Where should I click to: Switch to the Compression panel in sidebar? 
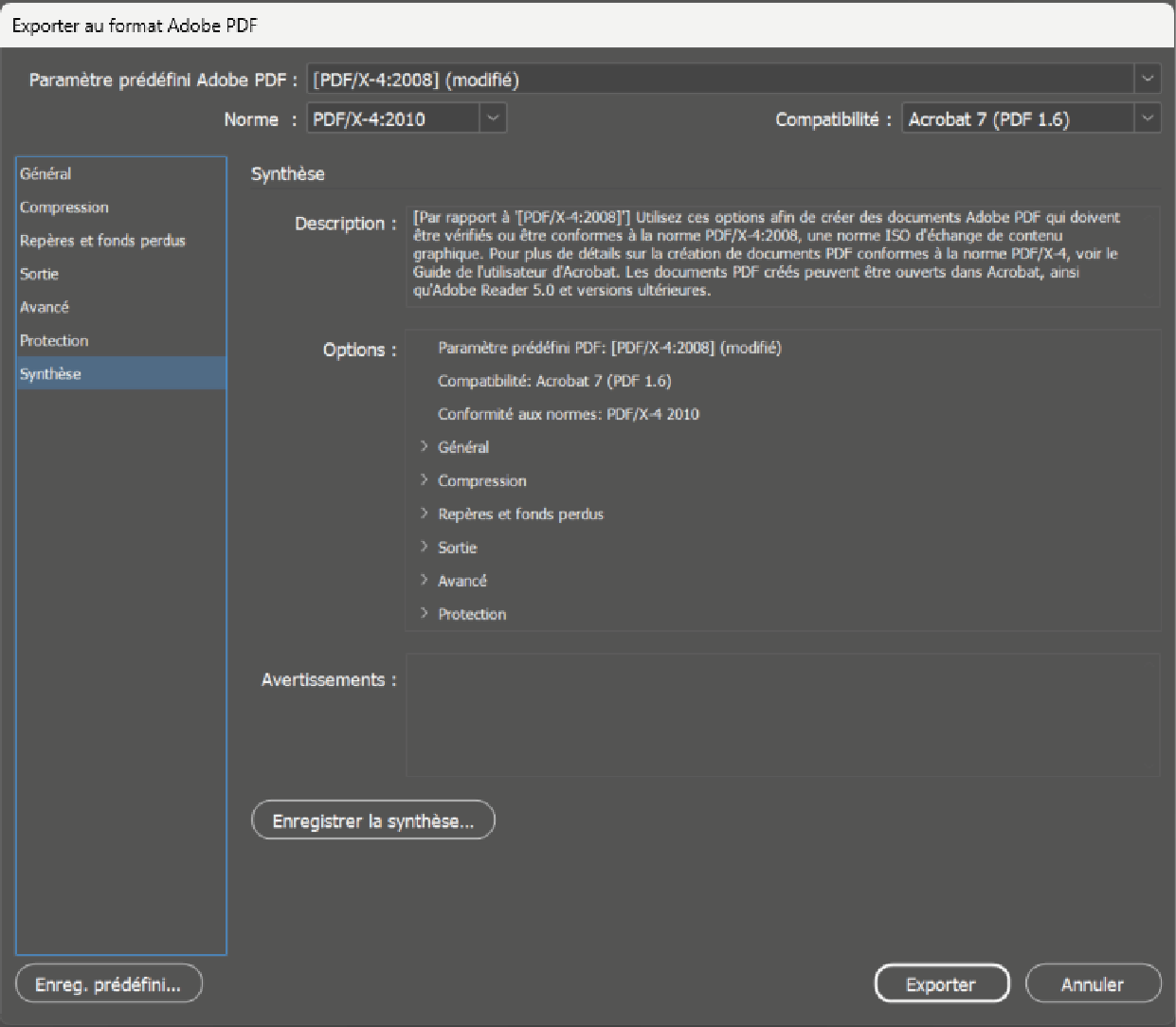[x=64, y=207]
